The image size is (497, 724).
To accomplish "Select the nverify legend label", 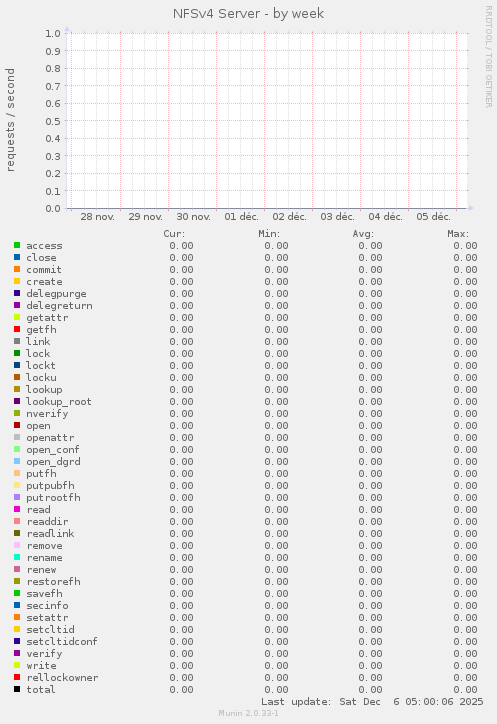I will coord(47,414).
